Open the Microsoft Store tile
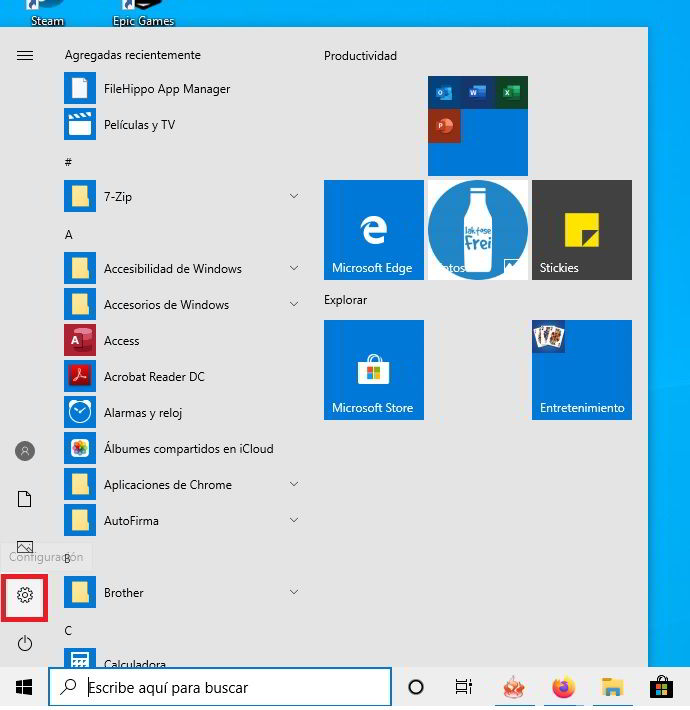 pos(374,370)
